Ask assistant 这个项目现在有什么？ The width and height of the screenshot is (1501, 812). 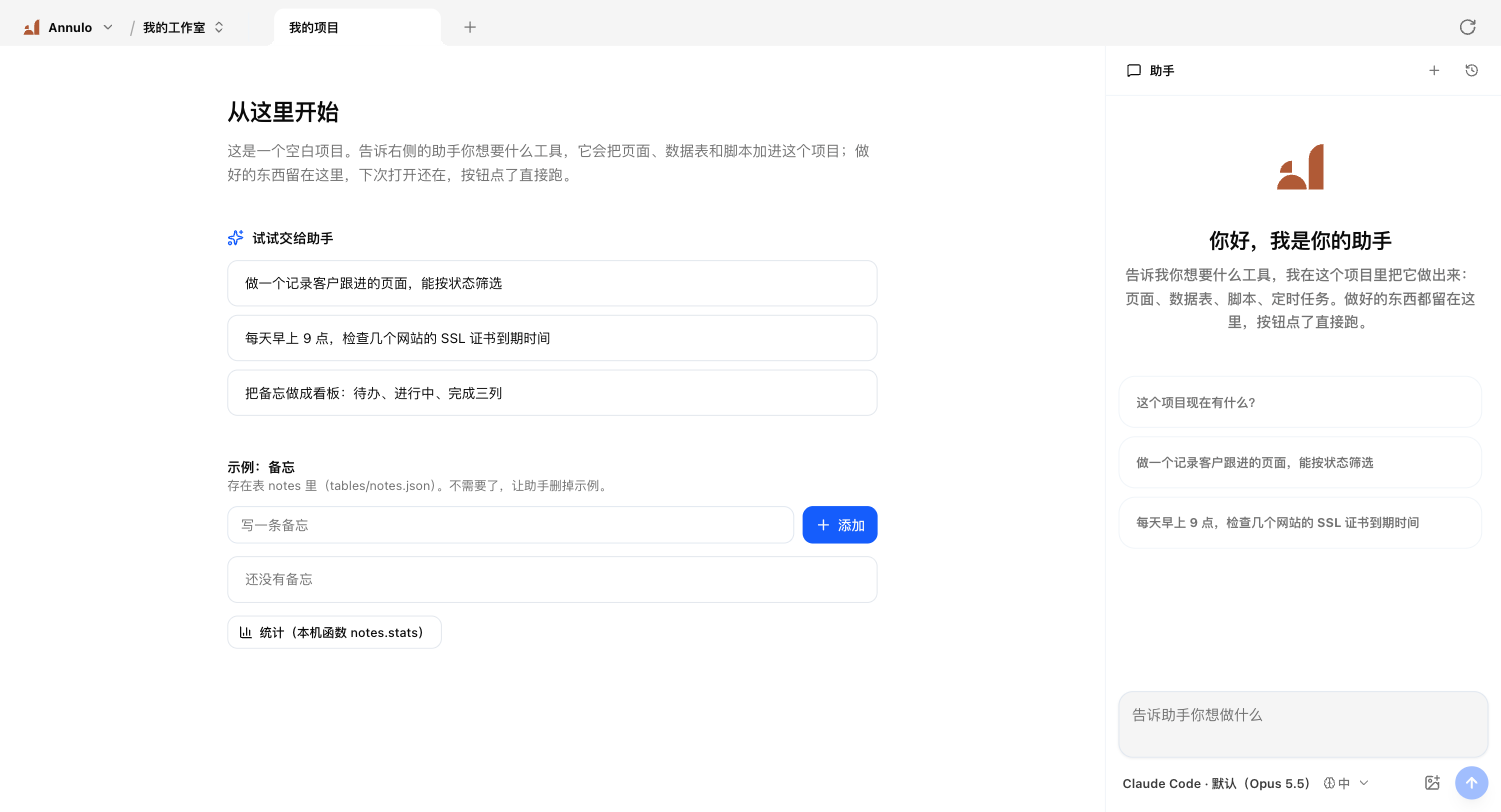click(1300, 402)
